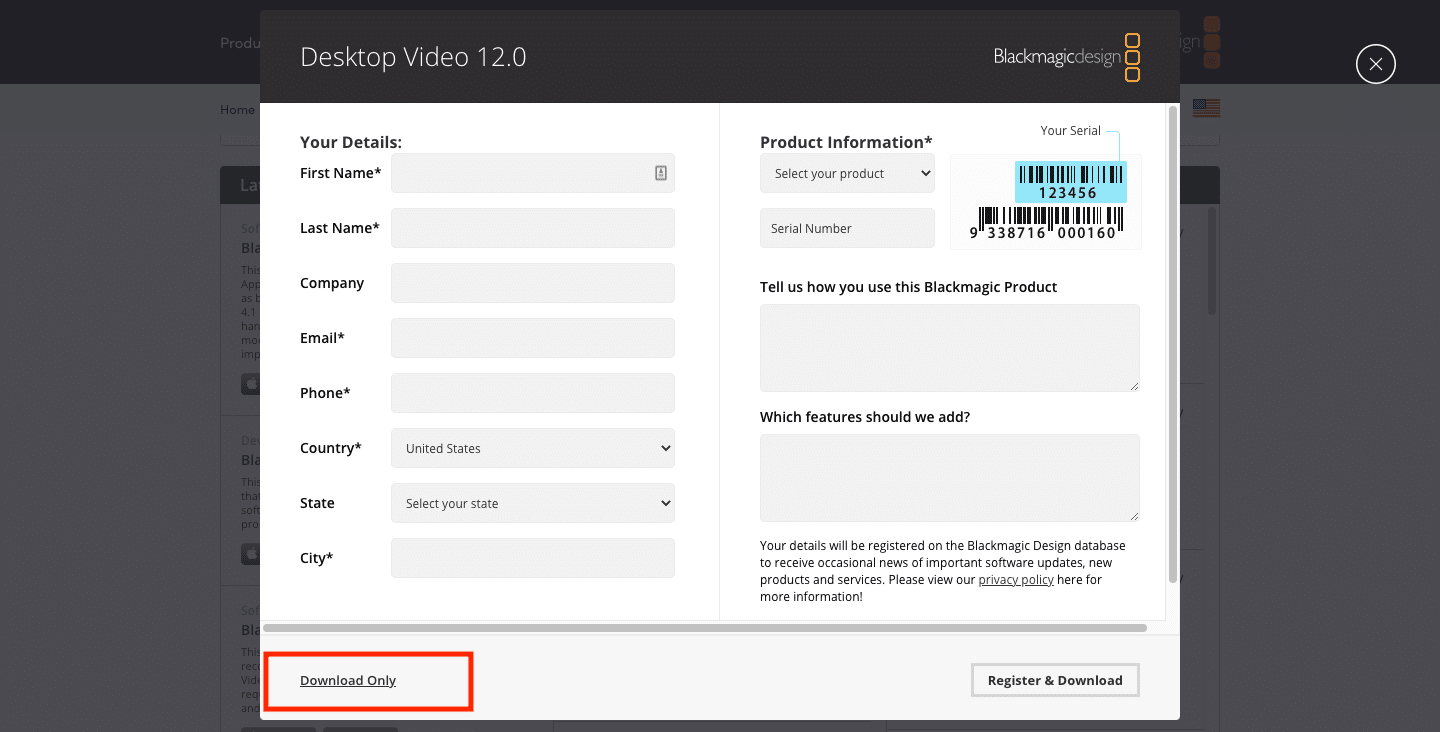
Task: Click the Product Information heading
Action: point(846,142)
